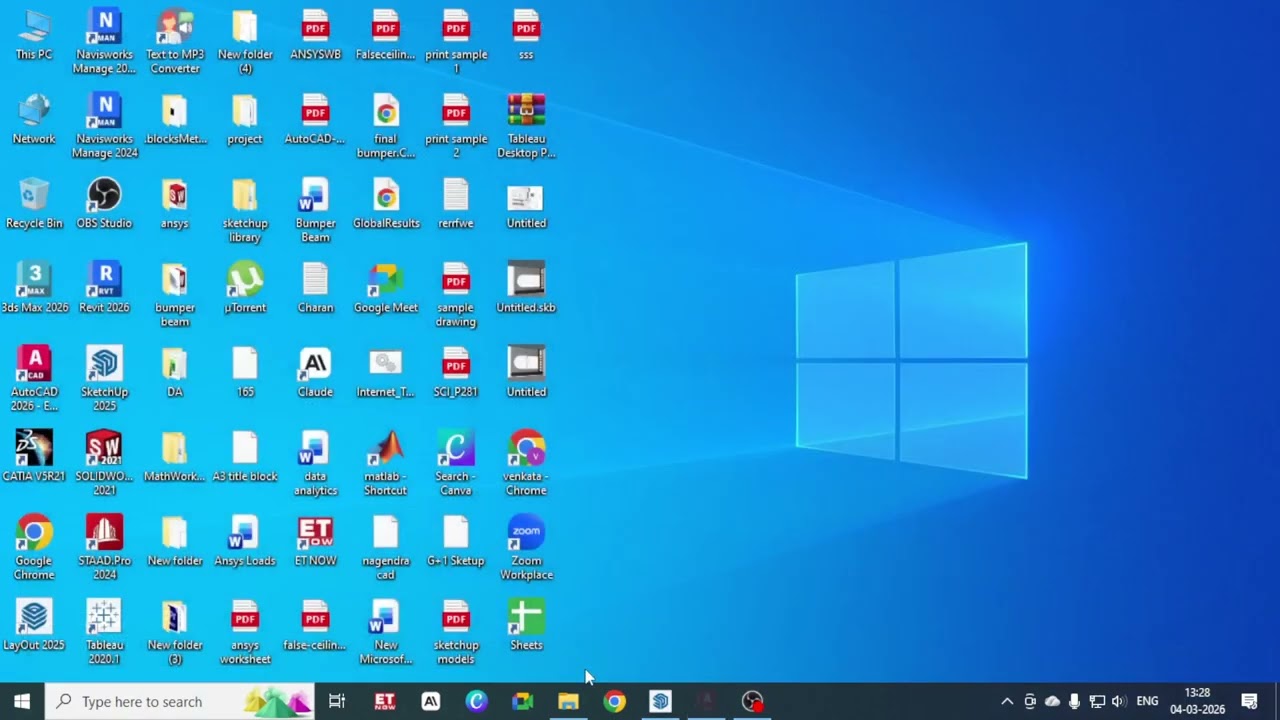Select Google Chrome desktop shortcut
Image resolution: width=1280 pixels, height=720 pixels.
tap(34, 548)
